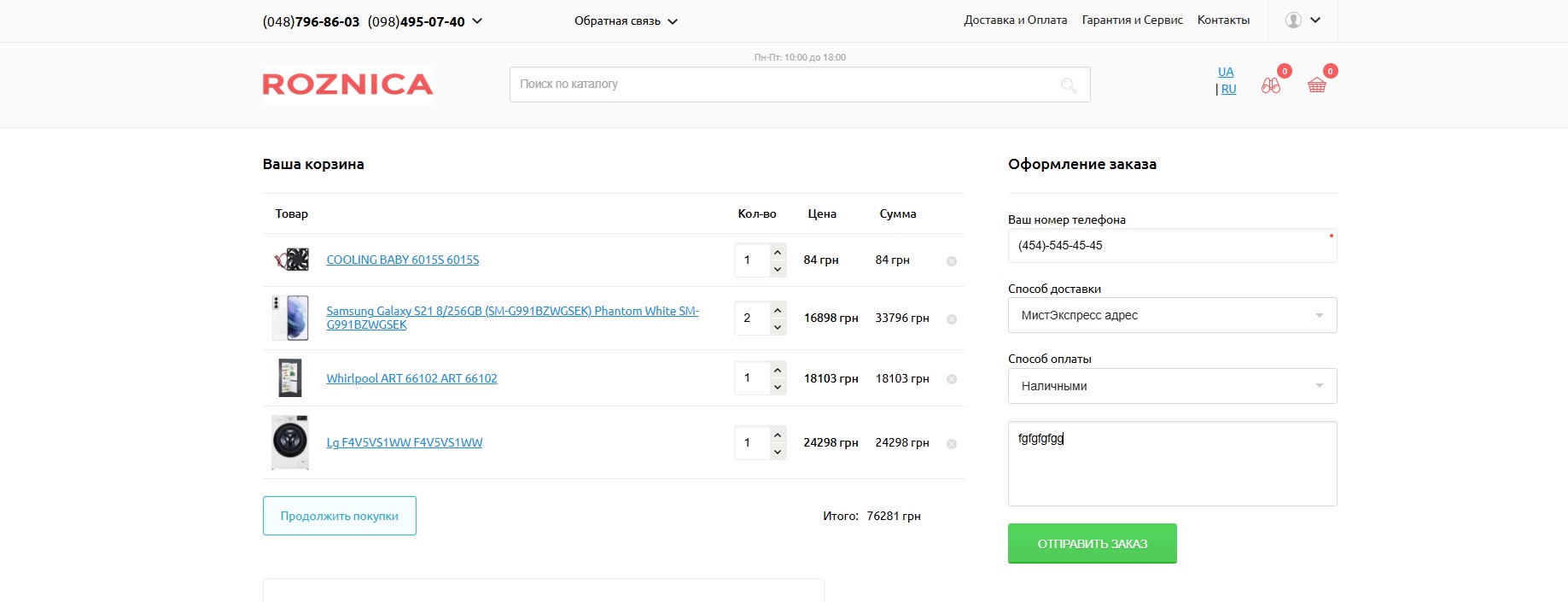Expand the phone numbers chevron
The width and height of the screenshot is (1568, 602).
pos(477,21)
